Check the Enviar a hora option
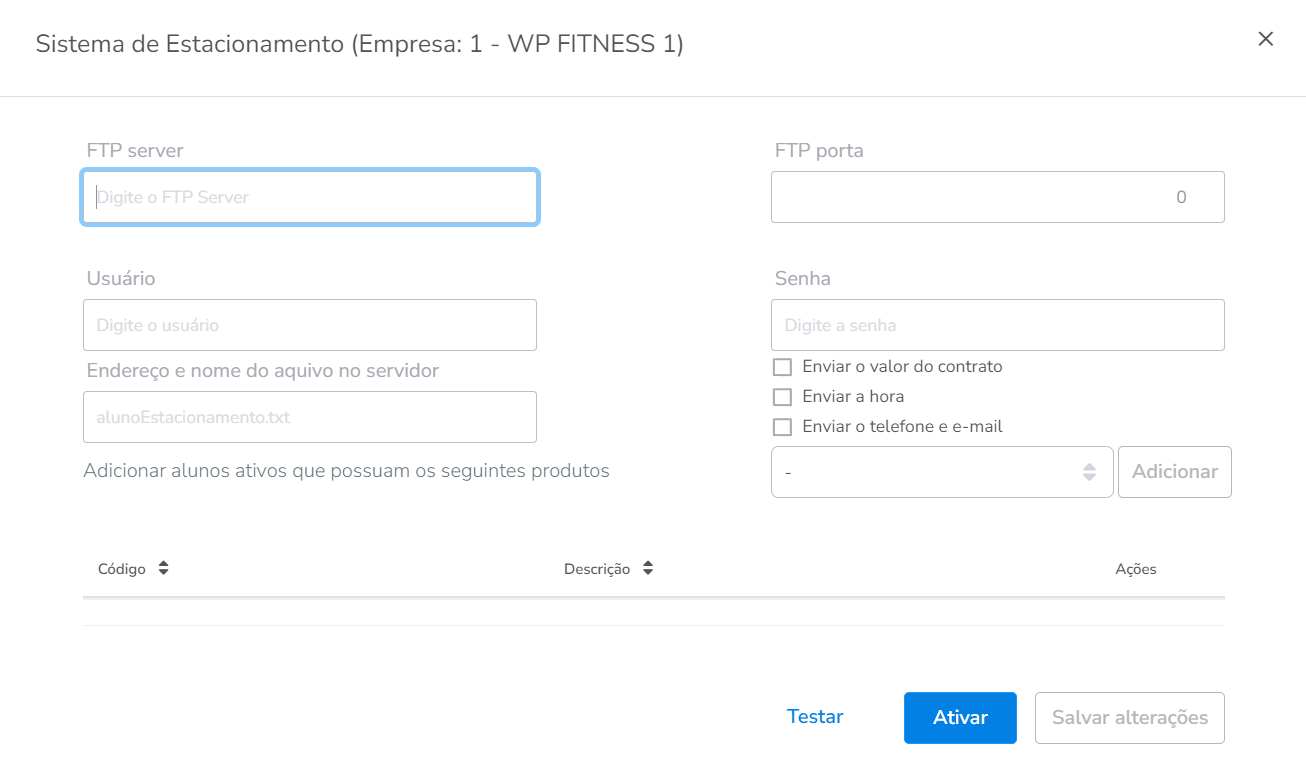The height and width of the screenshot is (768, 1306). (782, 397)
